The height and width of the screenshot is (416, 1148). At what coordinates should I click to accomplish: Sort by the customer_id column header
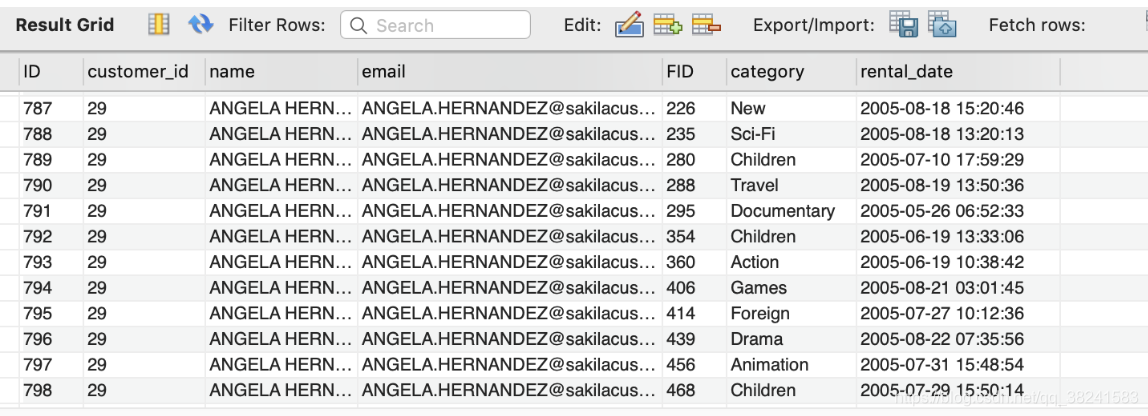pos(144,72)
